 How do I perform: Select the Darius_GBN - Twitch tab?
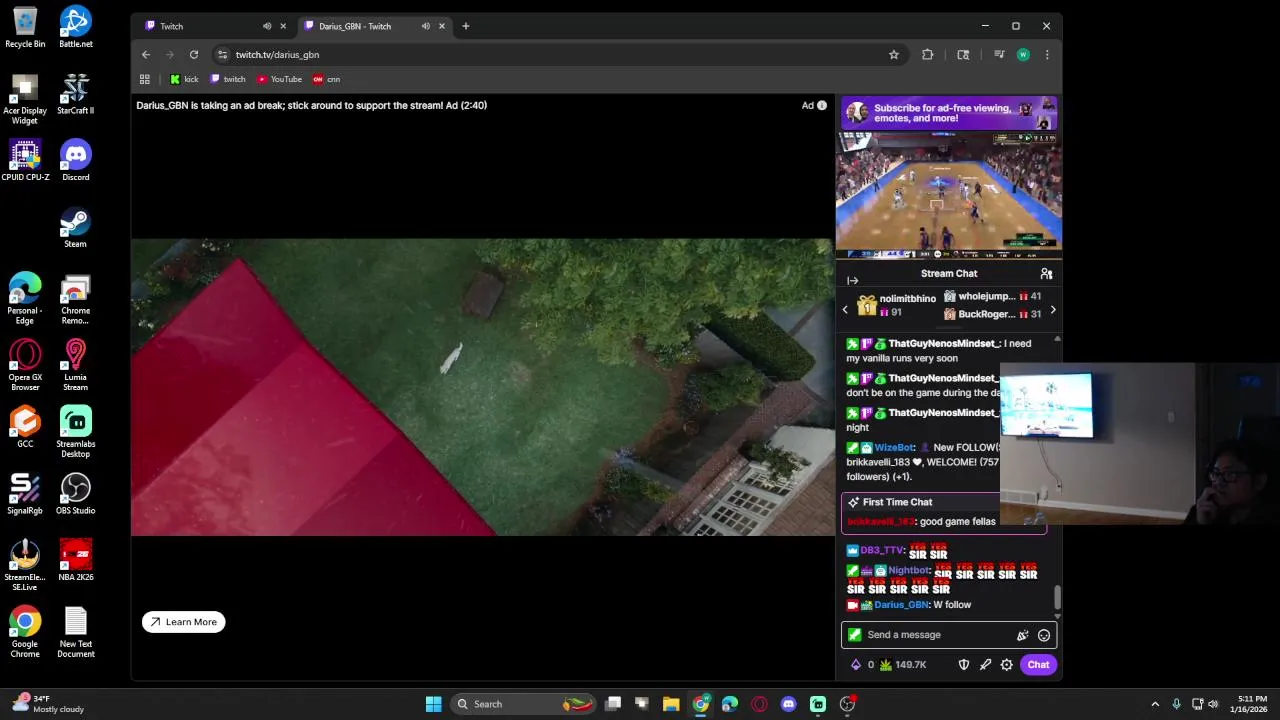(375, 26)
